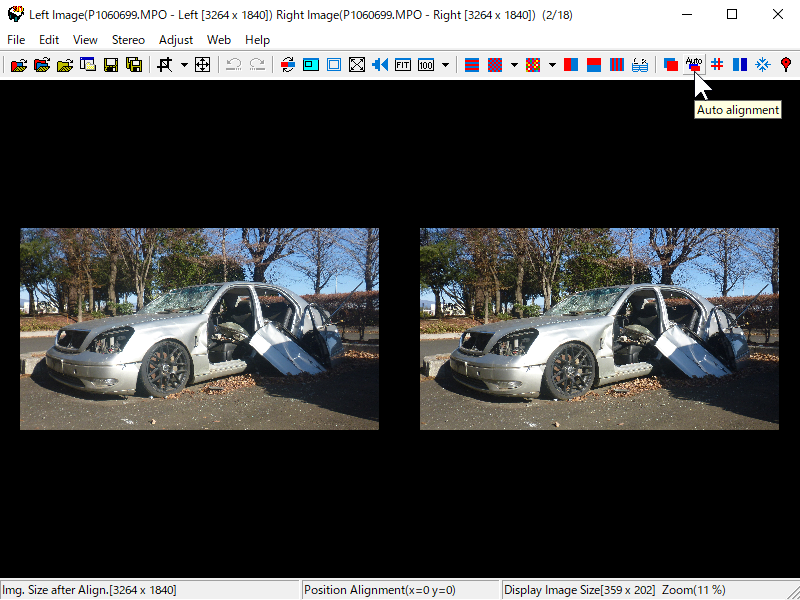
Task: Open the Adjust menu
Action: [x=176, y=40]
